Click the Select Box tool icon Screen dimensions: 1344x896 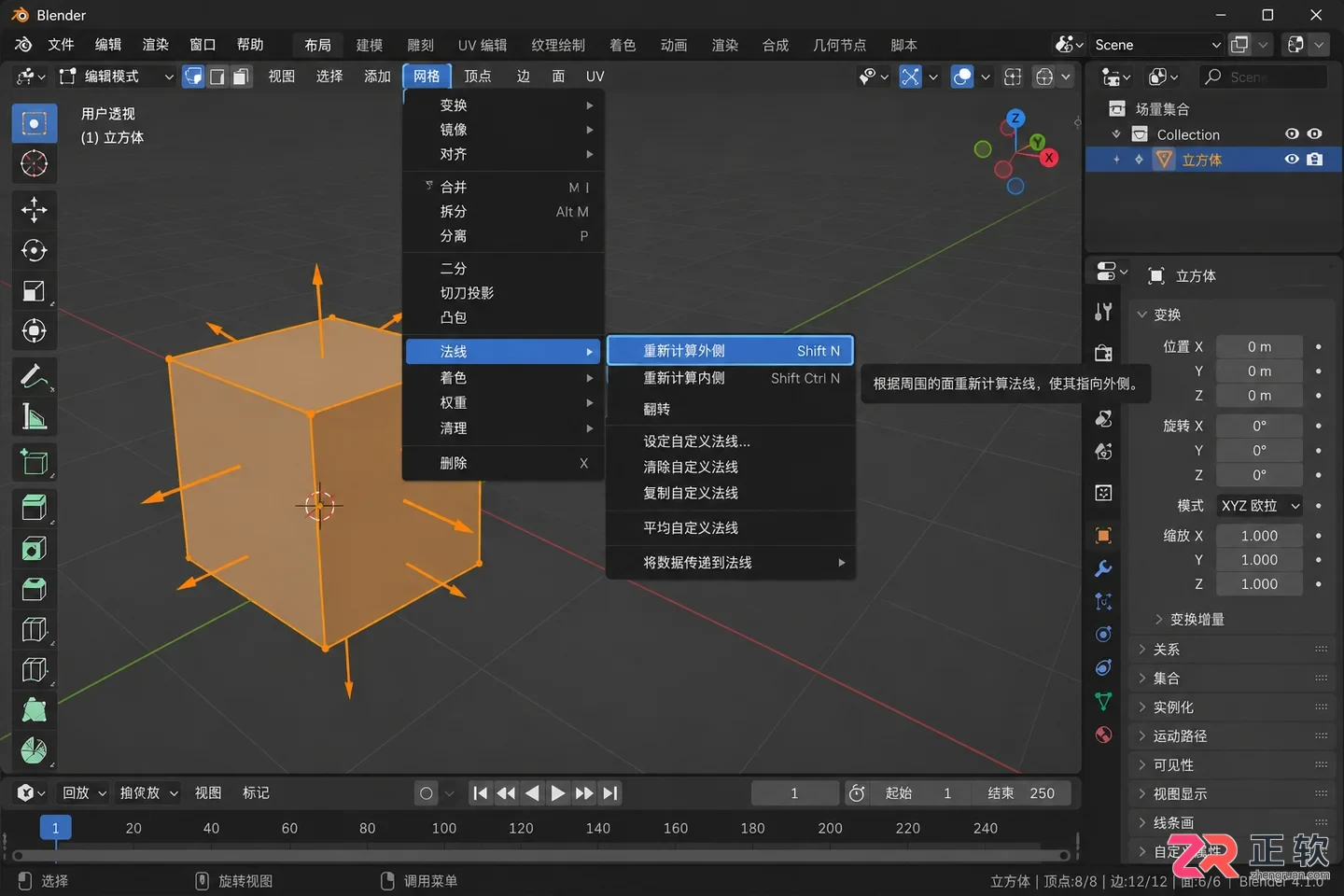pyautogui.click(x=34, y=123)
